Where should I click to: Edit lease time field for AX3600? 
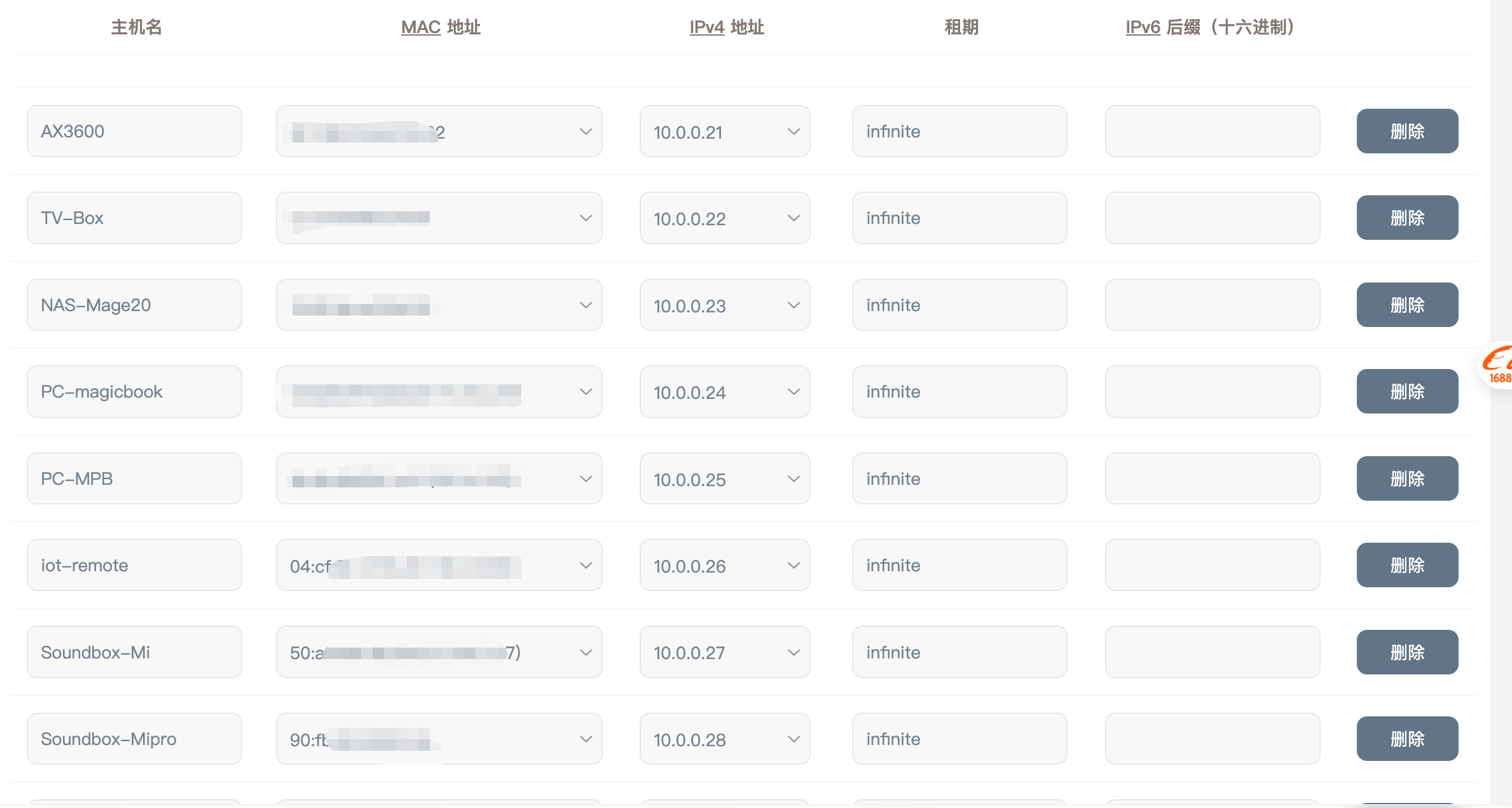click(x=959, y=132)
